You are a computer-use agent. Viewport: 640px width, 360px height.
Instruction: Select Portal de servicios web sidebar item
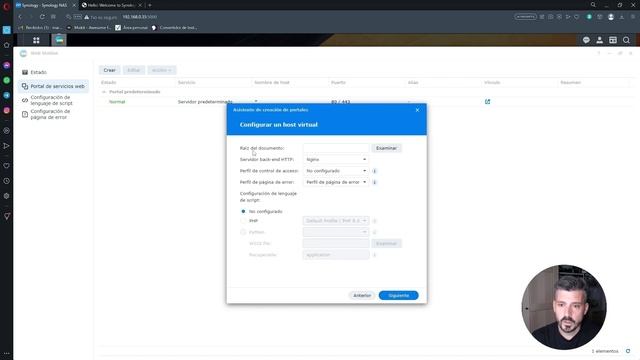(53, 87)
